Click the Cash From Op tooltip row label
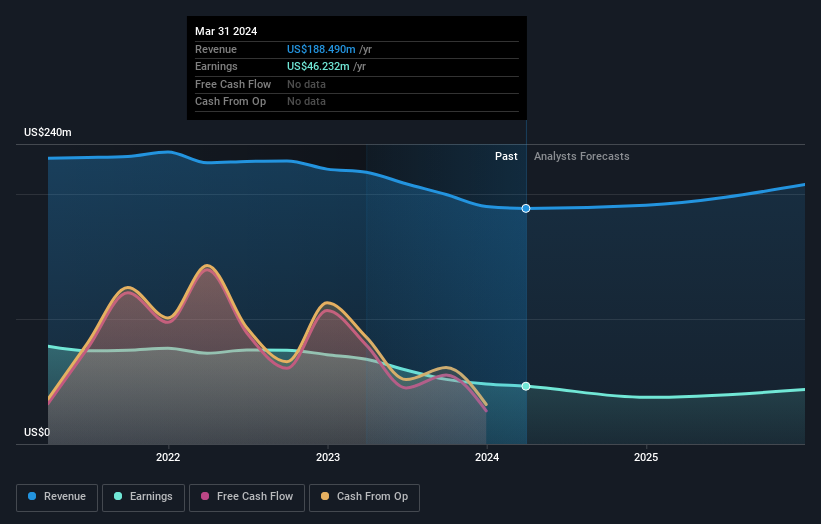The image size is (821, 524). point(230,102)
